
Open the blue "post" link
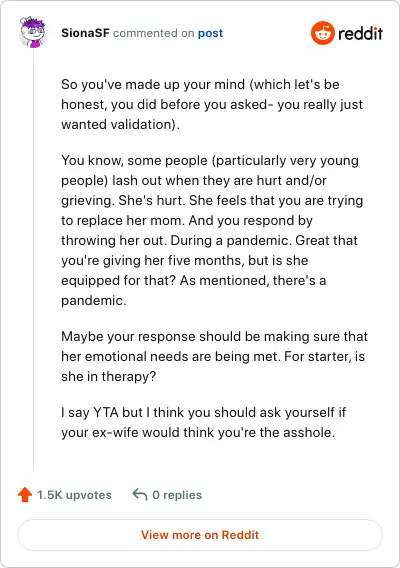(210, 33)
